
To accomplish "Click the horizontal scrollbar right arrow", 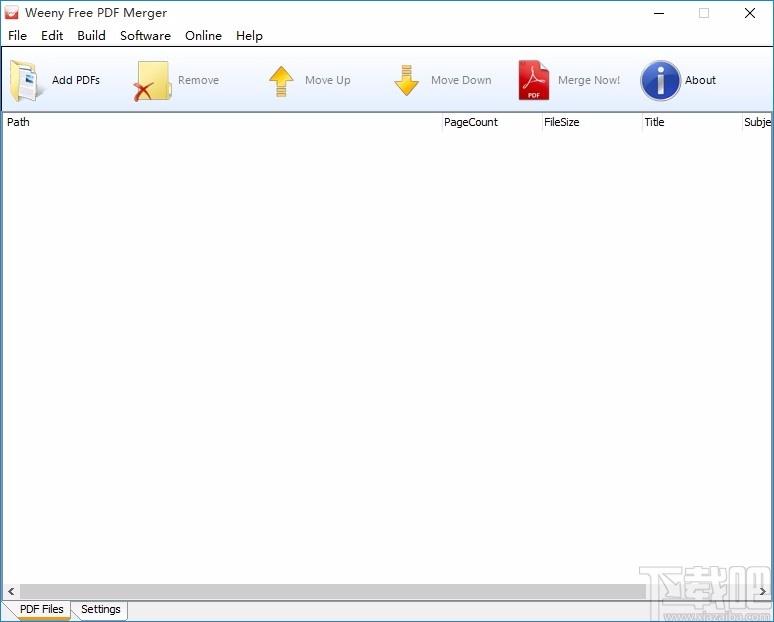I will (763, 591).
